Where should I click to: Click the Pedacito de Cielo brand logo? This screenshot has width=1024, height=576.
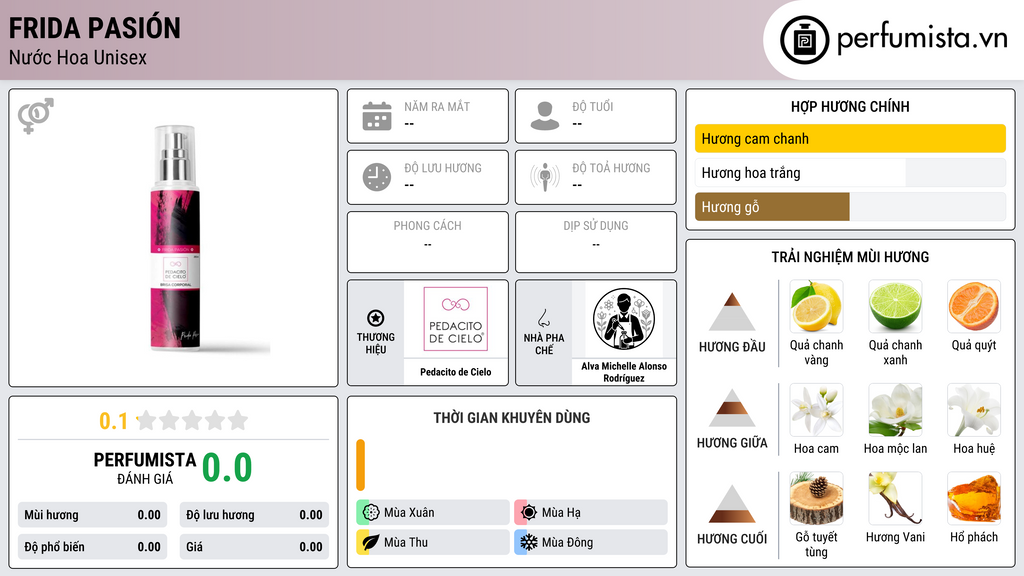[x=456, y=319]
